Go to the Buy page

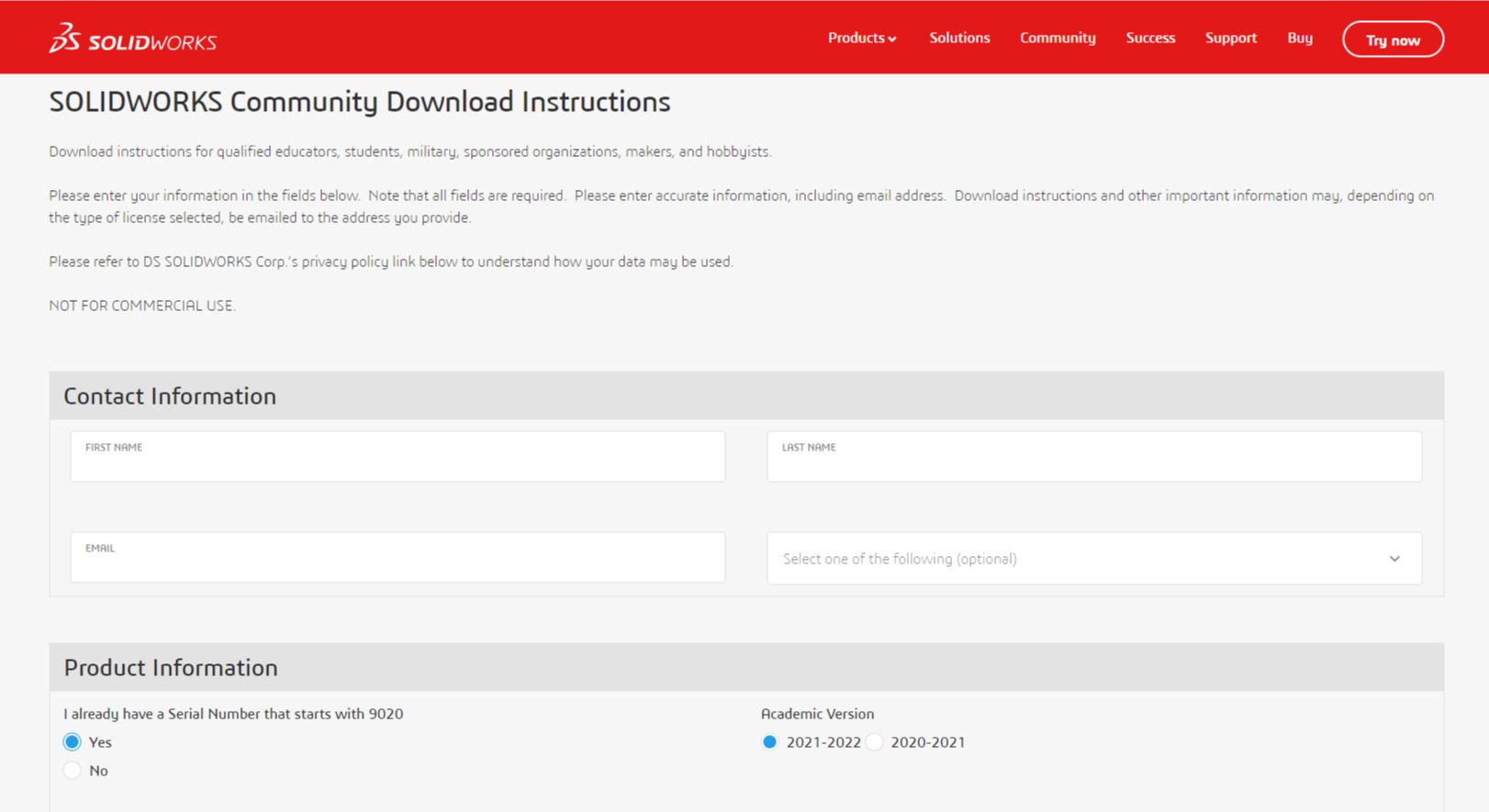1299,38
